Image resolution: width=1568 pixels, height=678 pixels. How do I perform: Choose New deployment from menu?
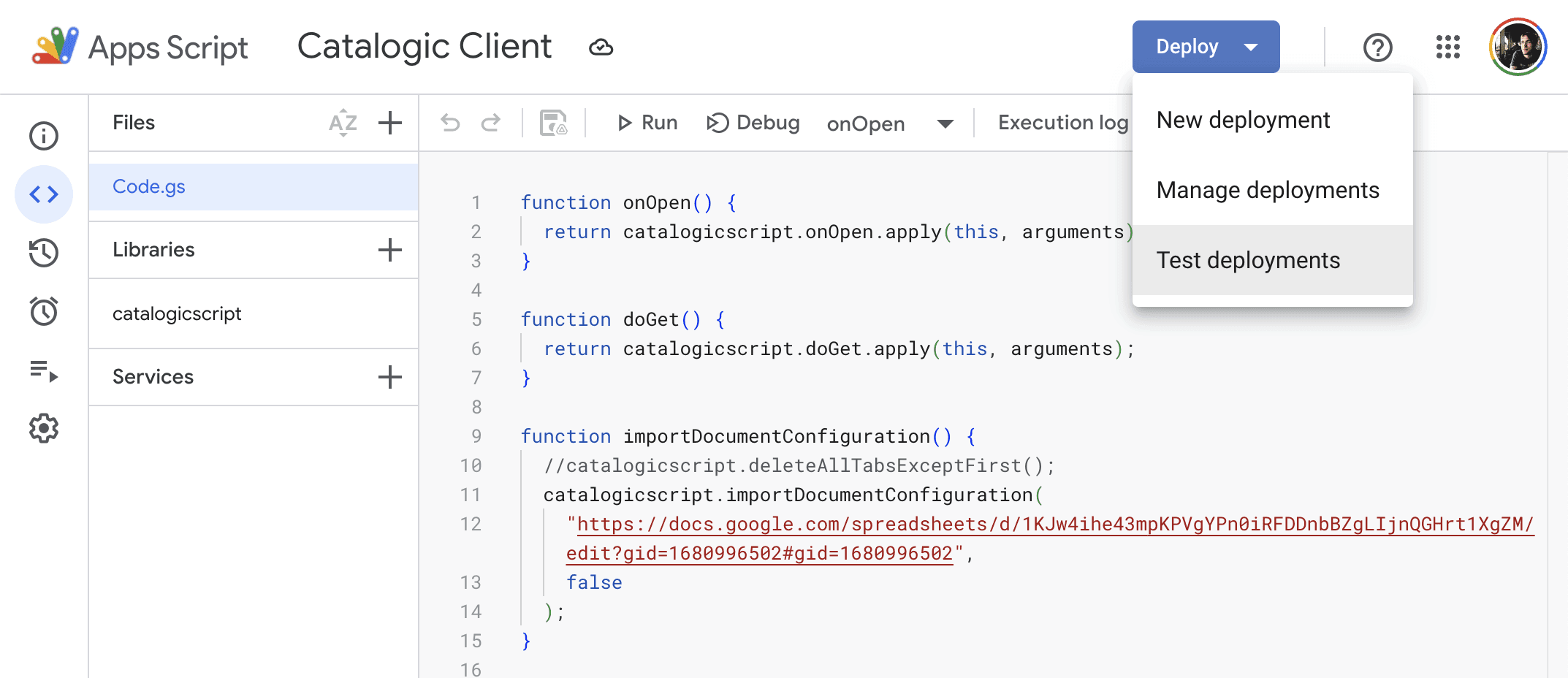tap(1272, 120)
